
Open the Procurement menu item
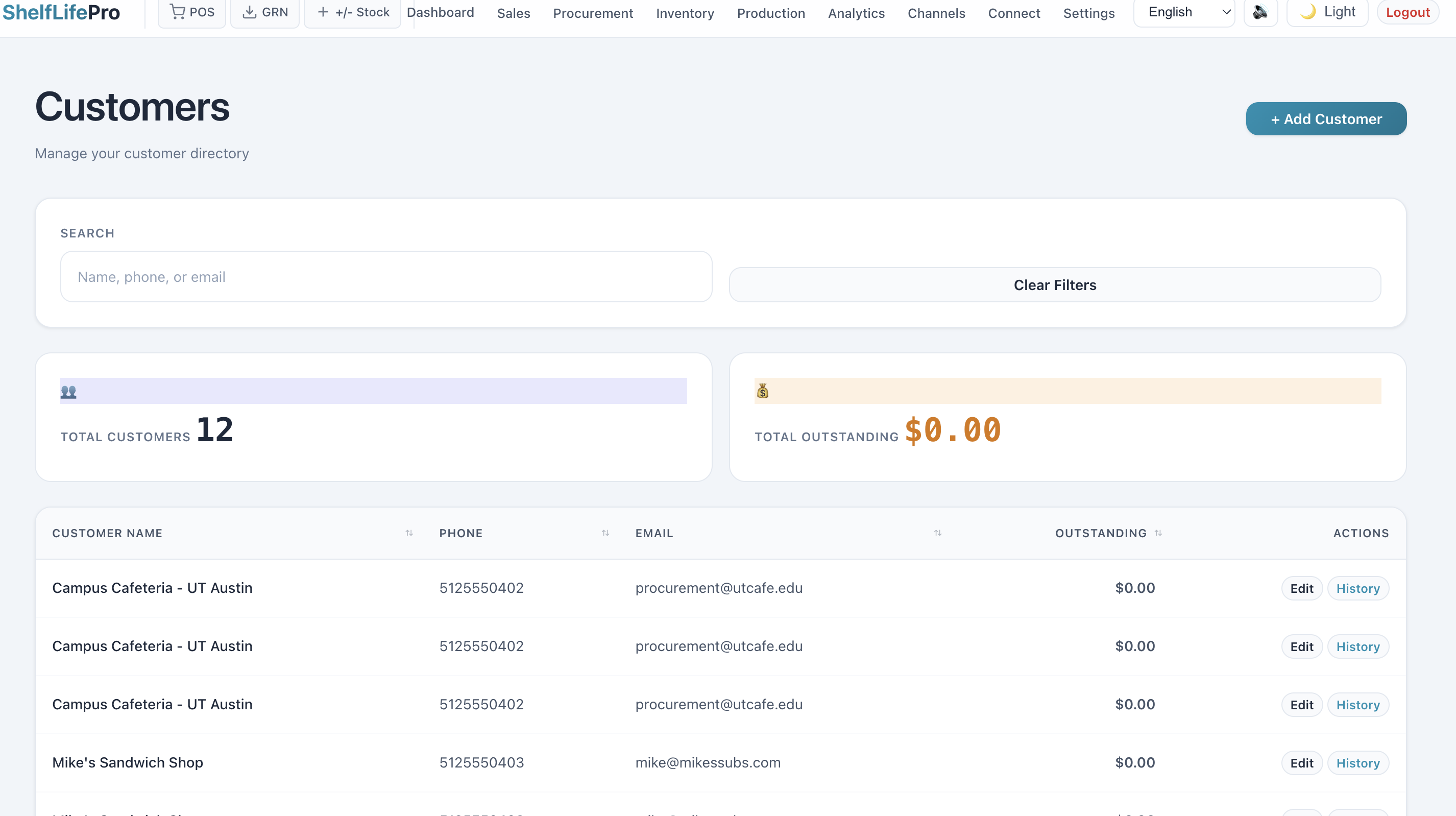(592, 13)
